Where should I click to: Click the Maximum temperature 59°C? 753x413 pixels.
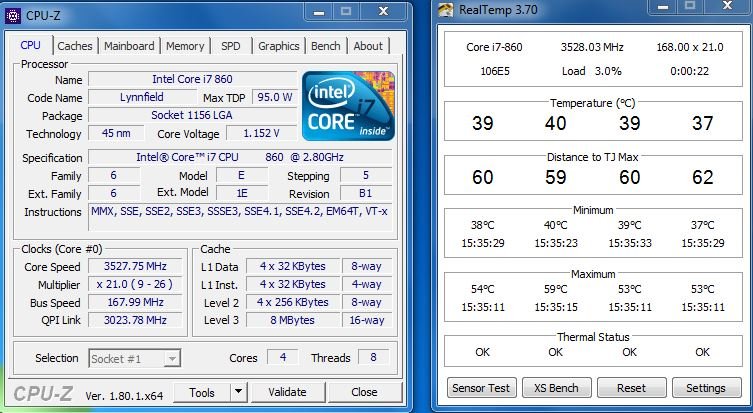point(556,290)
